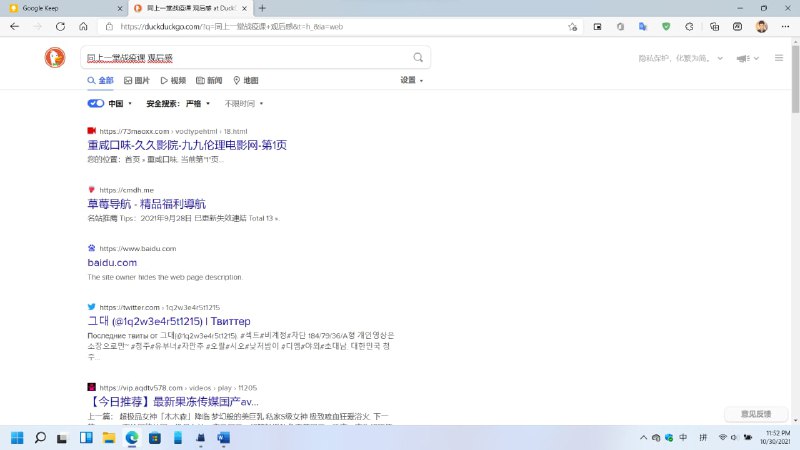
Task: Click the page vertical scrollbar thumb
Action: coord(795,79)
